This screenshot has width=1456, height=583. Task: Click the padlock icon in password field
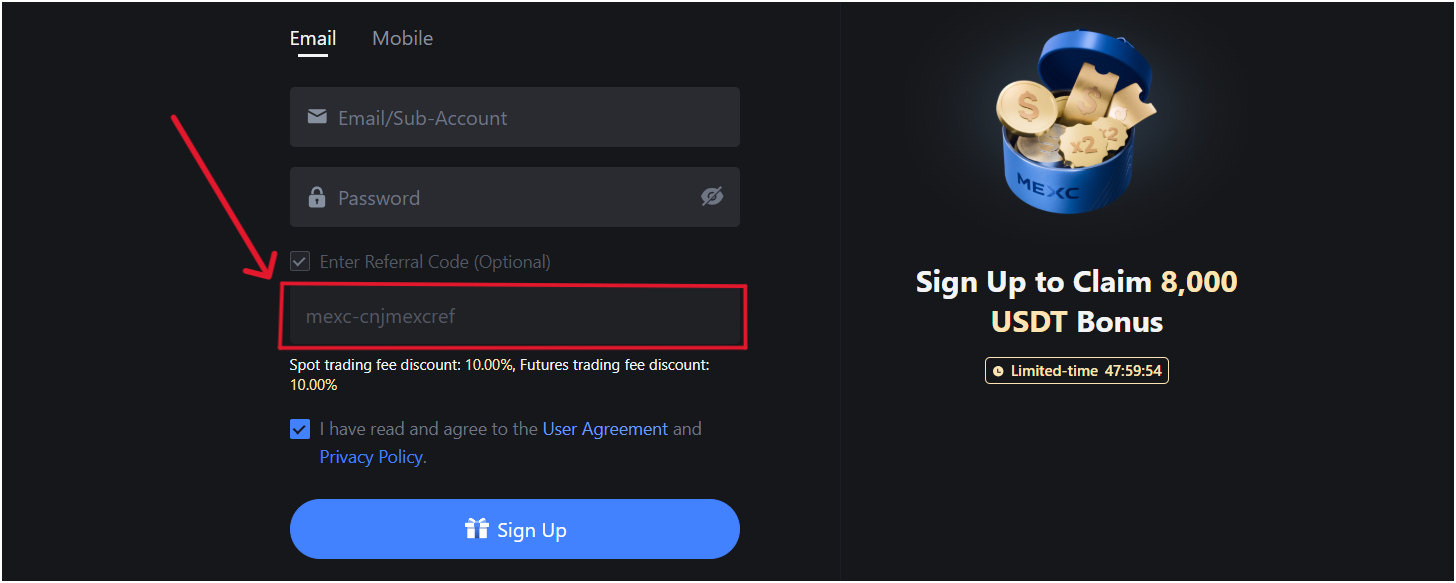pyautogui.click(x=317, y=197)
